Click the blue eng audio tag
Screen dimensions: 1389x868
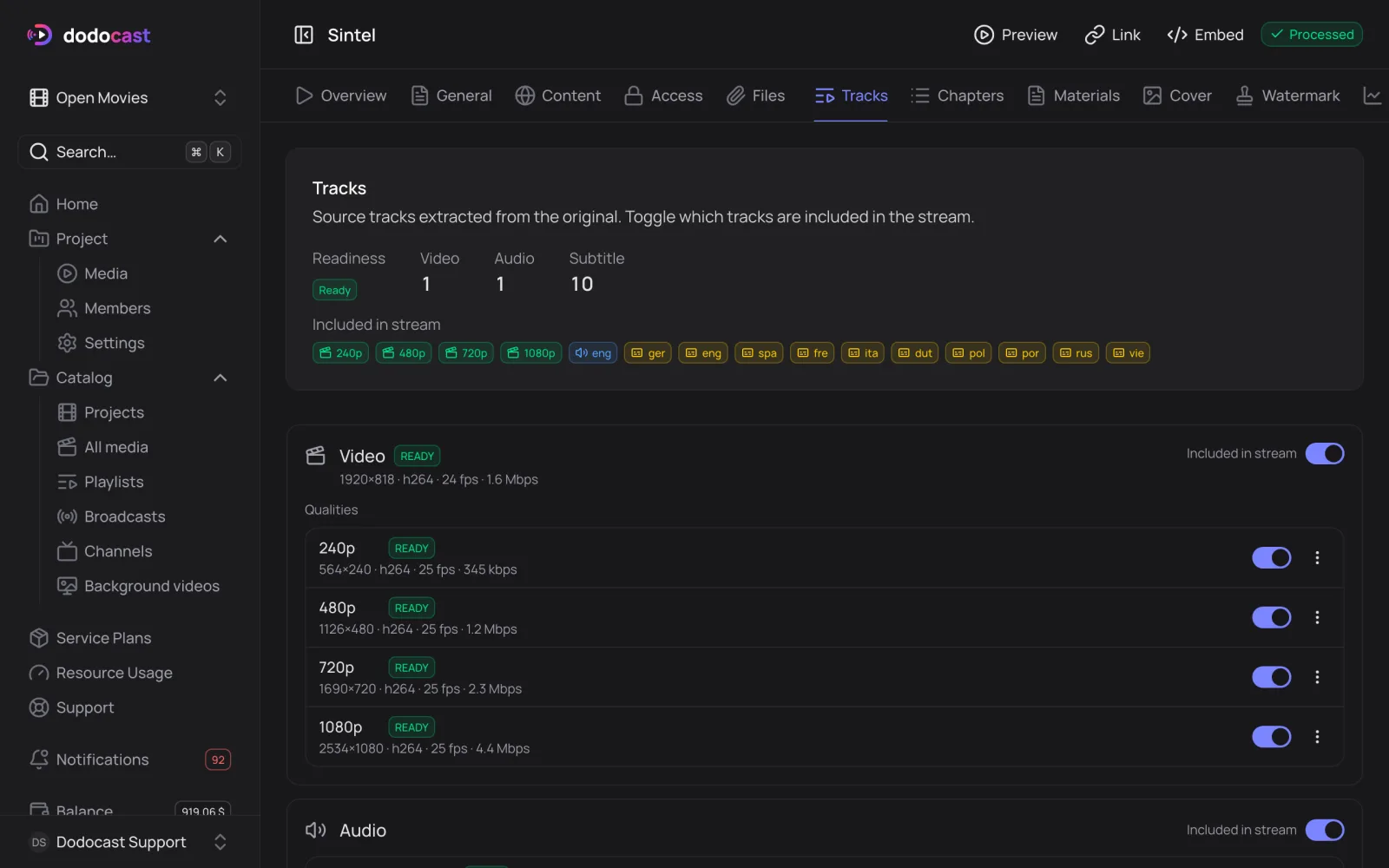point(593,353)
